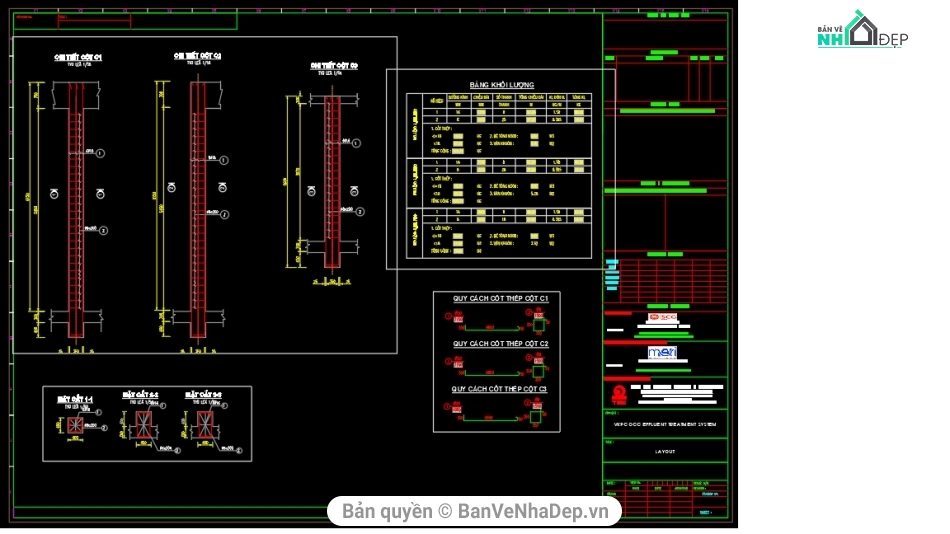Screen dimensions: 950x534
Task: Select the red column C3 elevation drawing
Action: pos(332,180)
